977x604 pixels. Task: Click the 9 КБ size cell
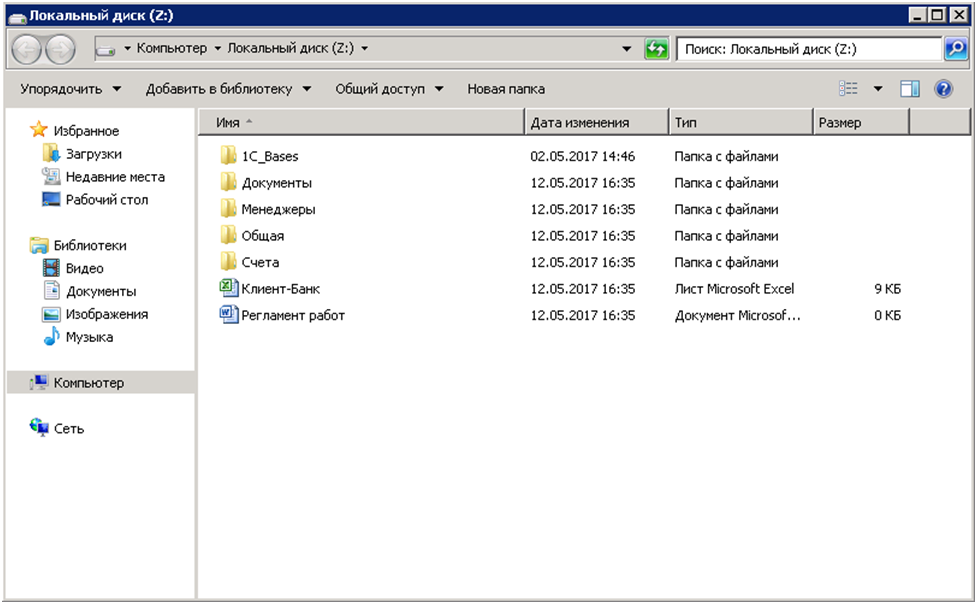[887, 289]
